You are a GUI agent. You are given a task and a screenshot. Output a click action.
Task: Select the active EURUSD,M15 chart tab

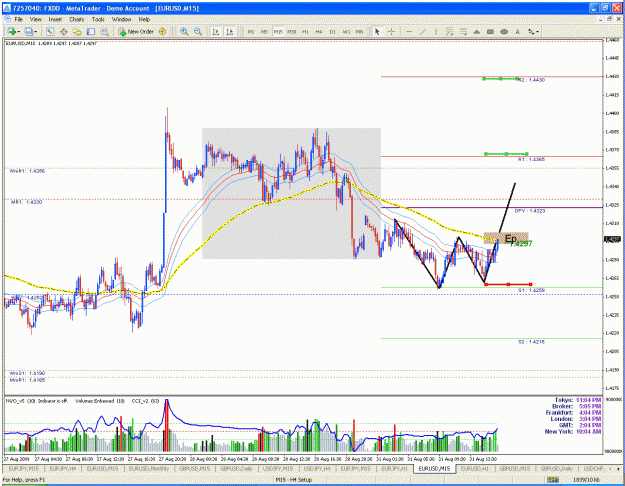click(x=434, y=468)
